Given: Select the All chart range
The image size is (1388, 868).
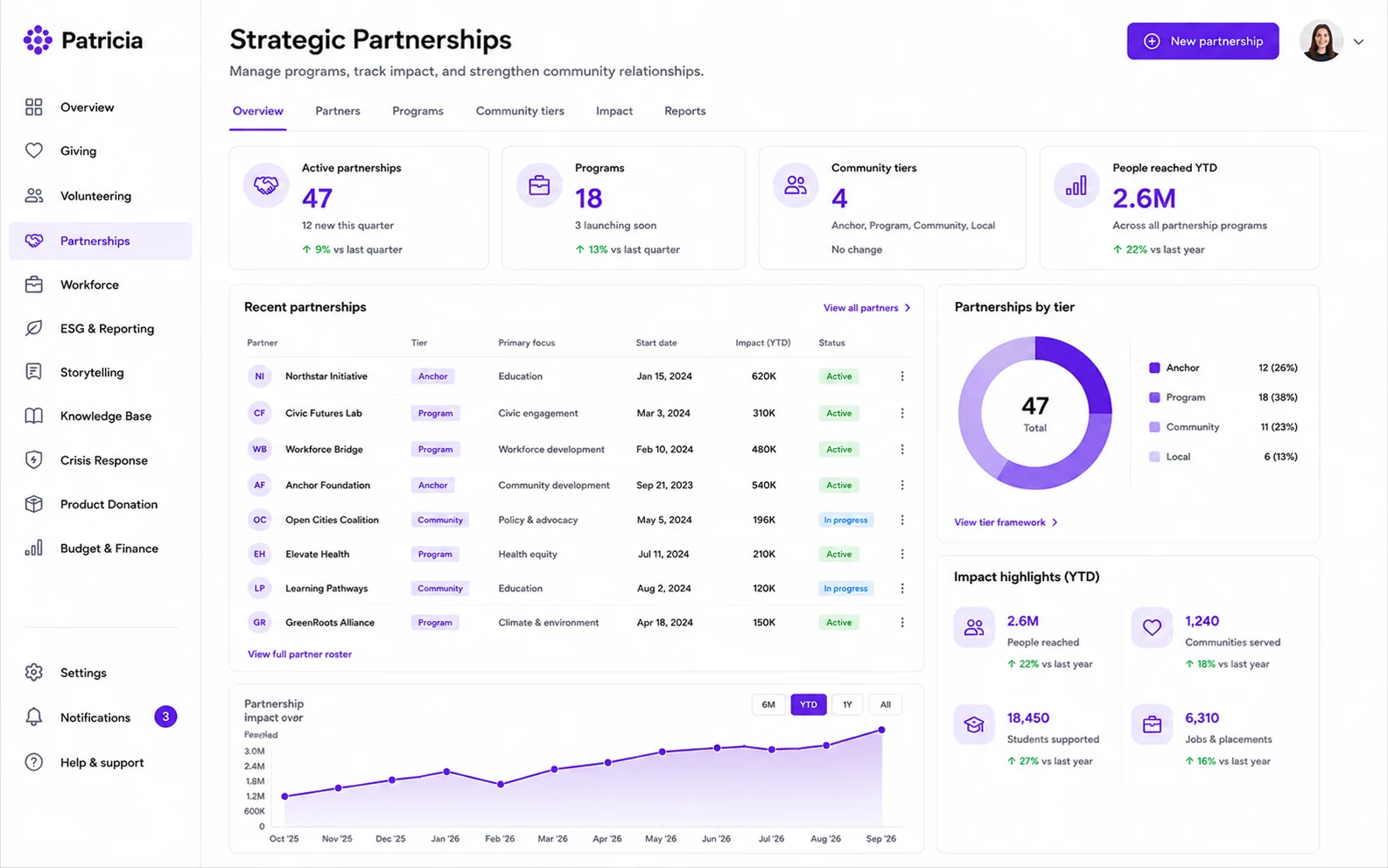Looking at the screenshot, I should pos(886,704).
